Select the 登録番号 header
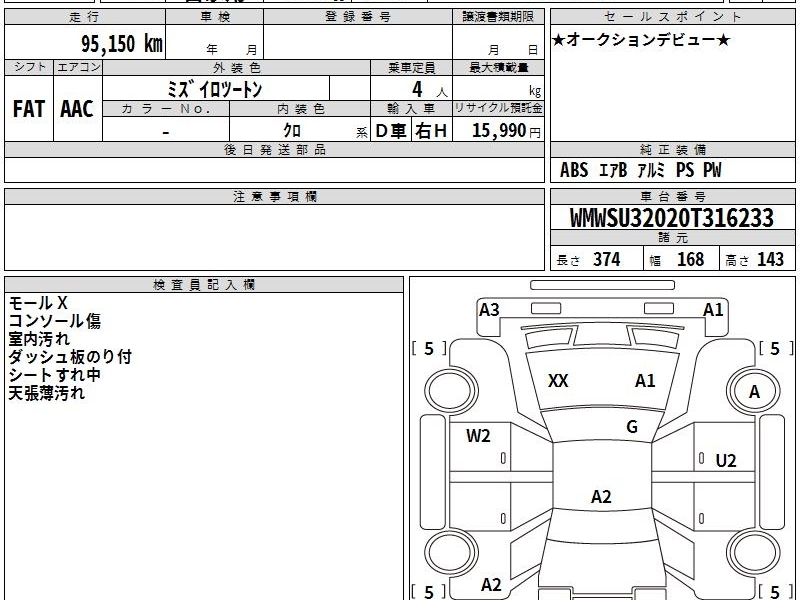Viewport: 800px width, 600px height. pyautogui.click(x=358, y=17)
